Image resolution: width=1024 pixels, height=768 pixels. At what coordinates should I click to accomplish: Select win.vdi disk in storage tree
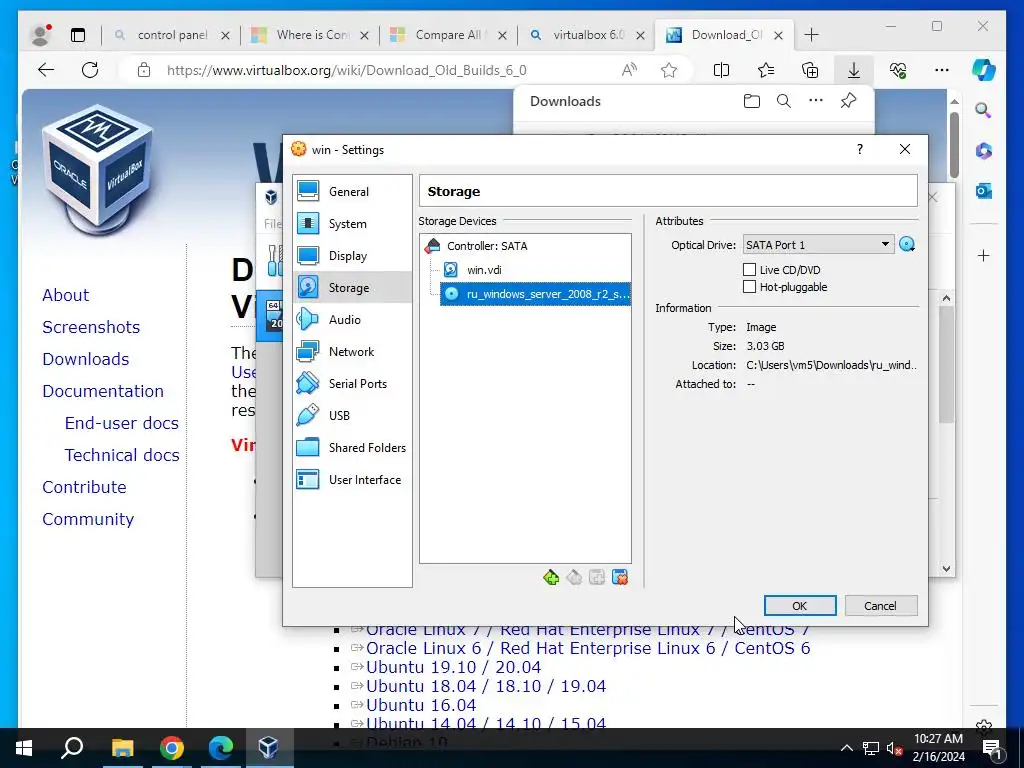(x=484, y=270)
